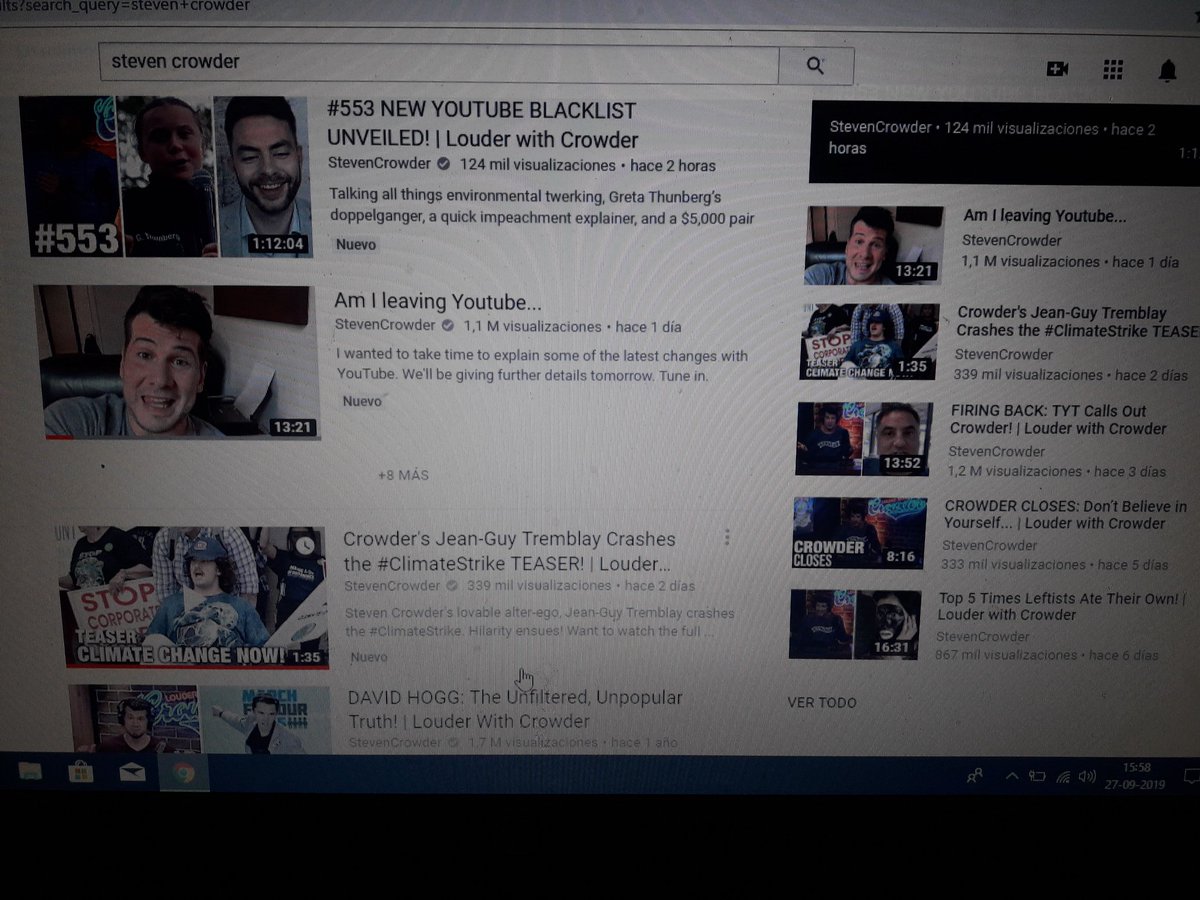Click the steven crowder search field
Screen dimensions: 1200x900
439,63
